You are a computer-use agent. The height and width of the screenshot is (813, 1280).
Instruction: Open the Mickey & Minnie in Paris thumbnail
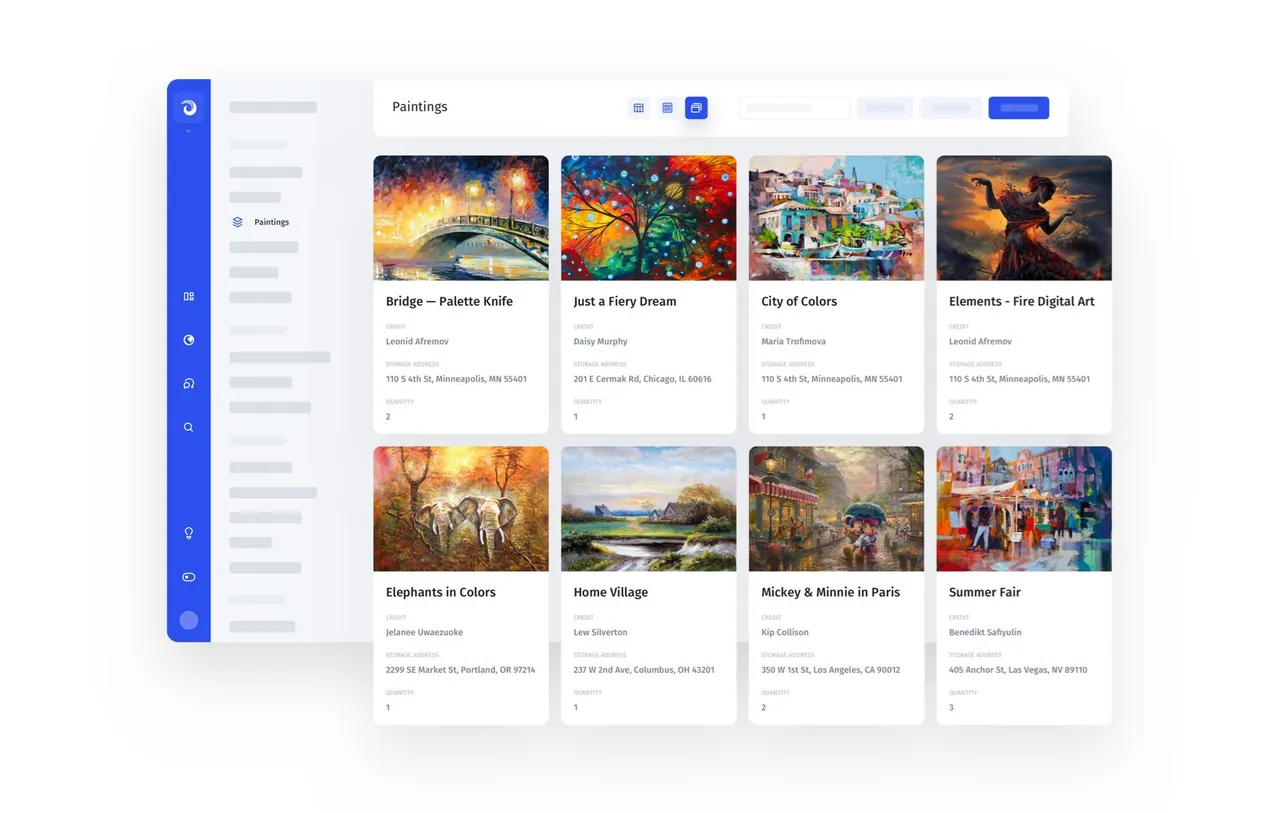tap(836, 509)
